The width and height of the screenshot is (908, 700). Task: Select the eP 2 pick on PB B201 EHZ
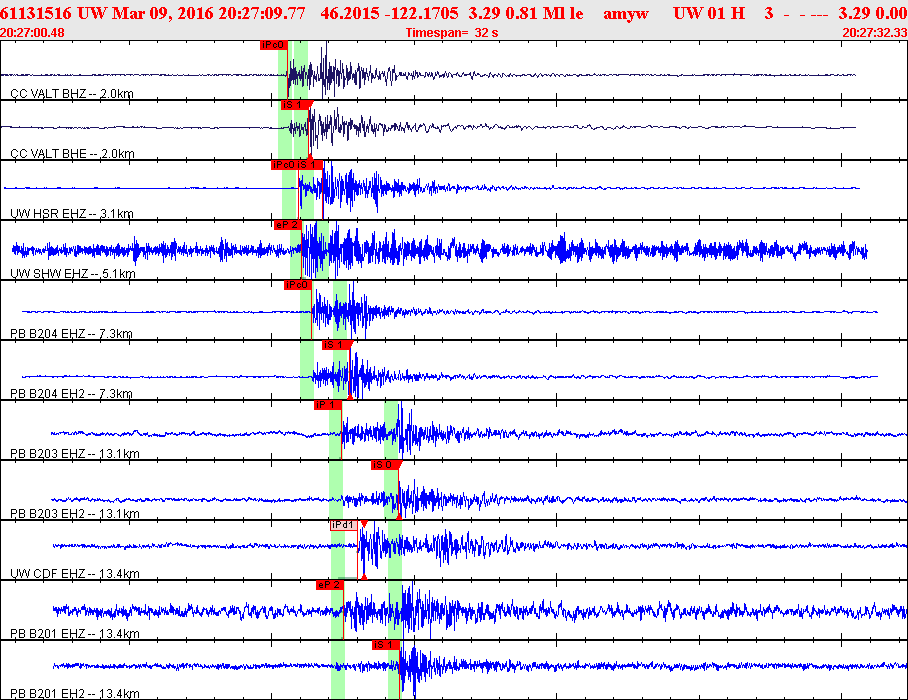click(x=330, y=584)
